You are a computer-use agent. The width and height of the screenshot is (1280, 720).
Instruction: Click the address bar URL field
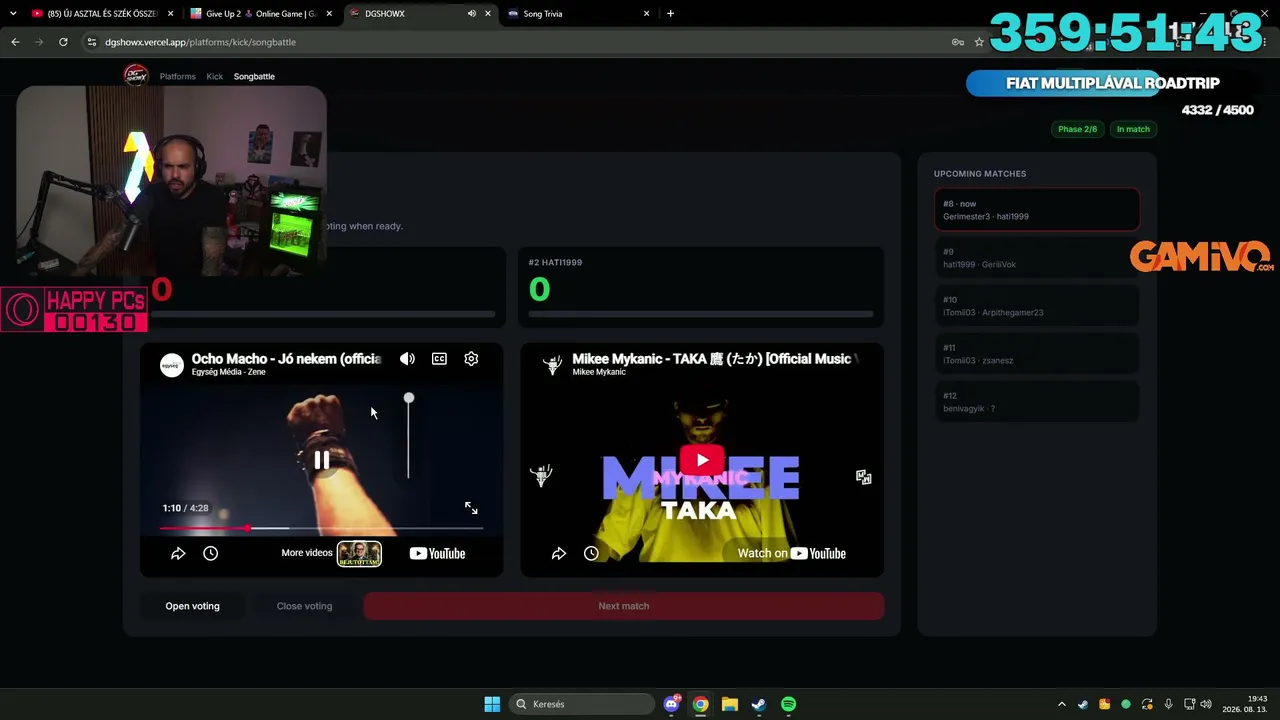click(x=520, y=42)
